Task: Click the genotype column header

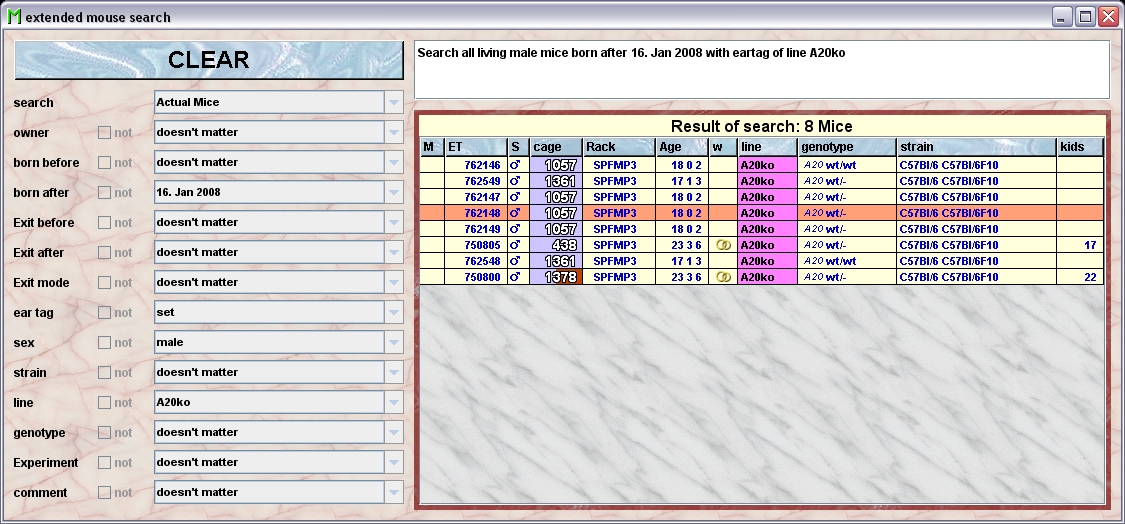Action: click(x=846, y=147)
